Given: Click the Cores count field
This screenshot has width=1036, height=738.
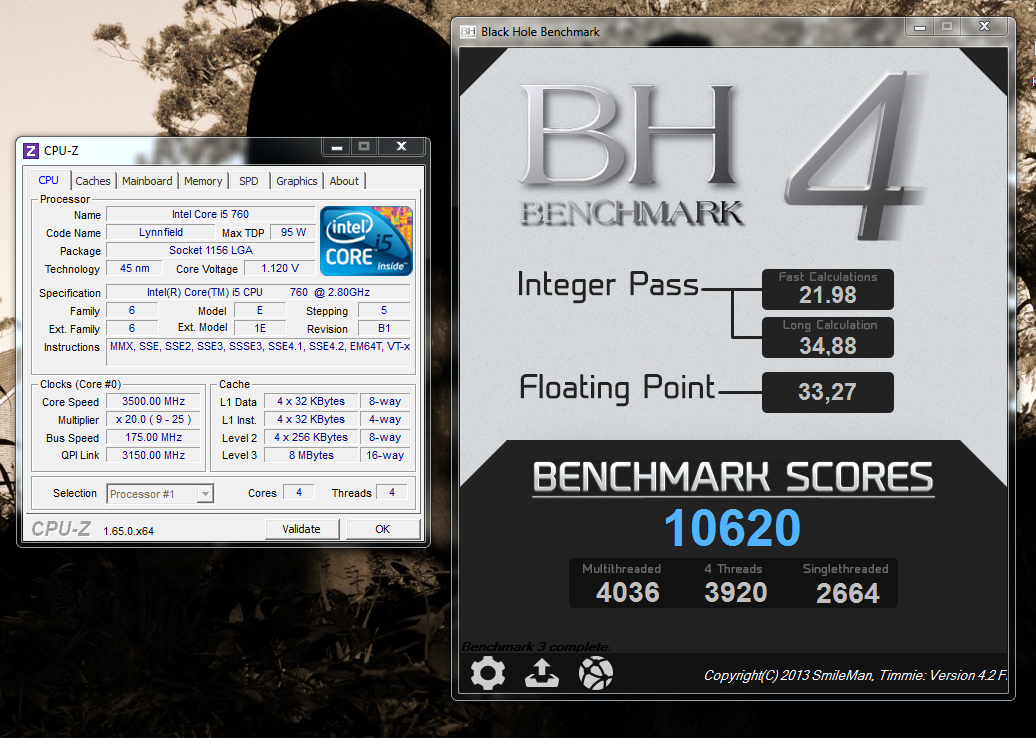Looking at the screenshot, I should [x=299, y=492].
